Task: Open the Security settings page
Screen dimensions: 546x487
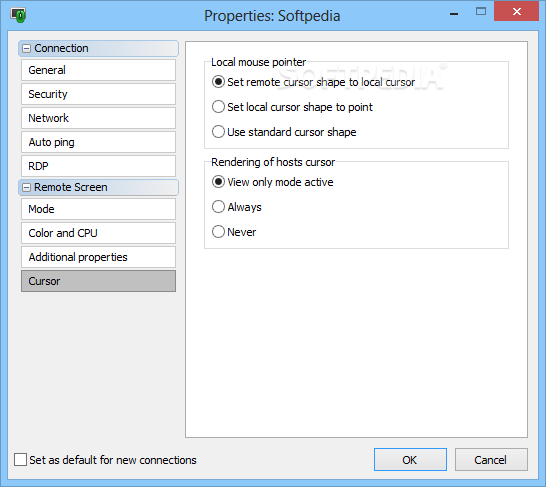Action: pyautogui.click(x=98, y=94)
